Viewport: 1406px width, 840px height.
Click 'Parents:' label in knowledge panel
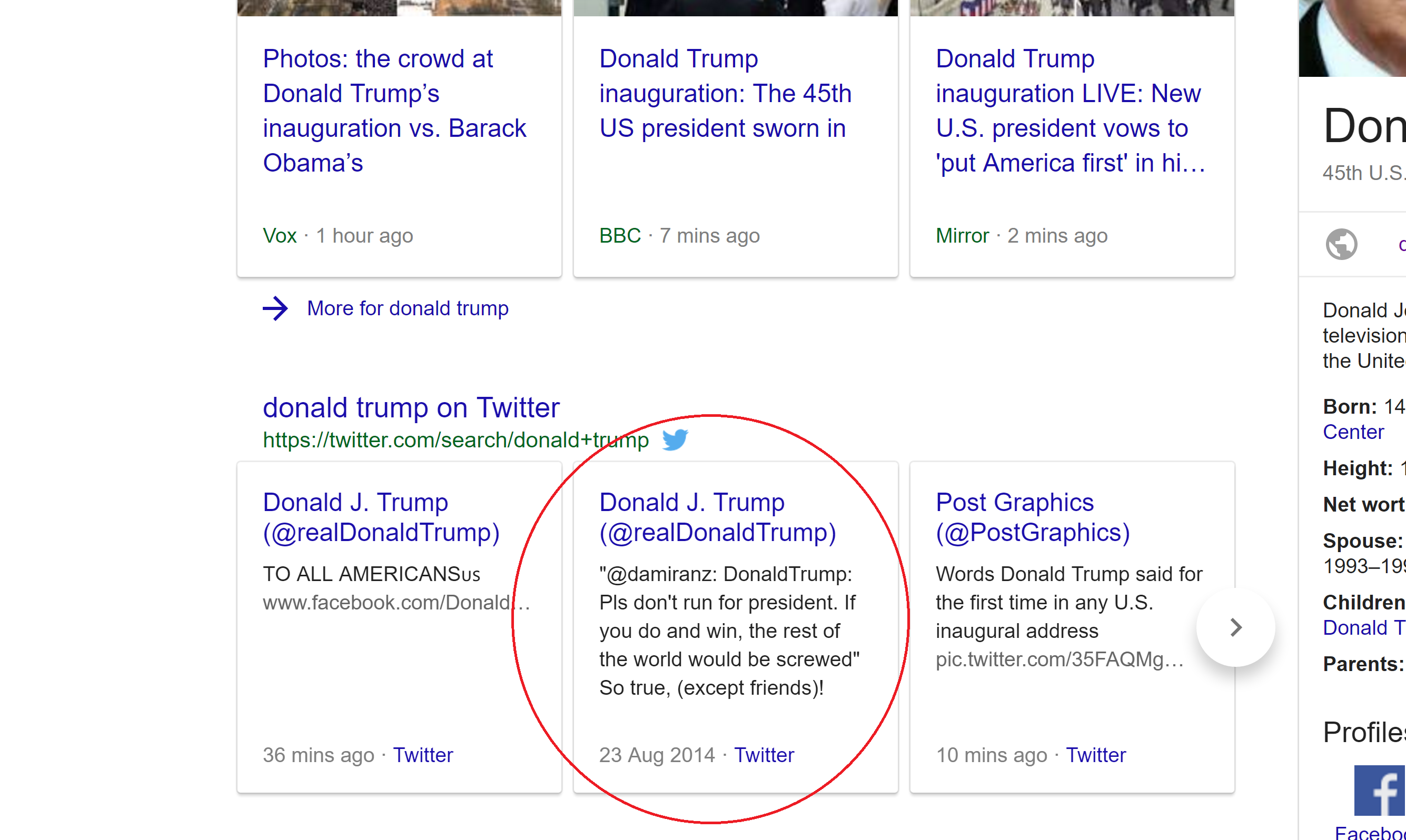[x=1363, y=664]
